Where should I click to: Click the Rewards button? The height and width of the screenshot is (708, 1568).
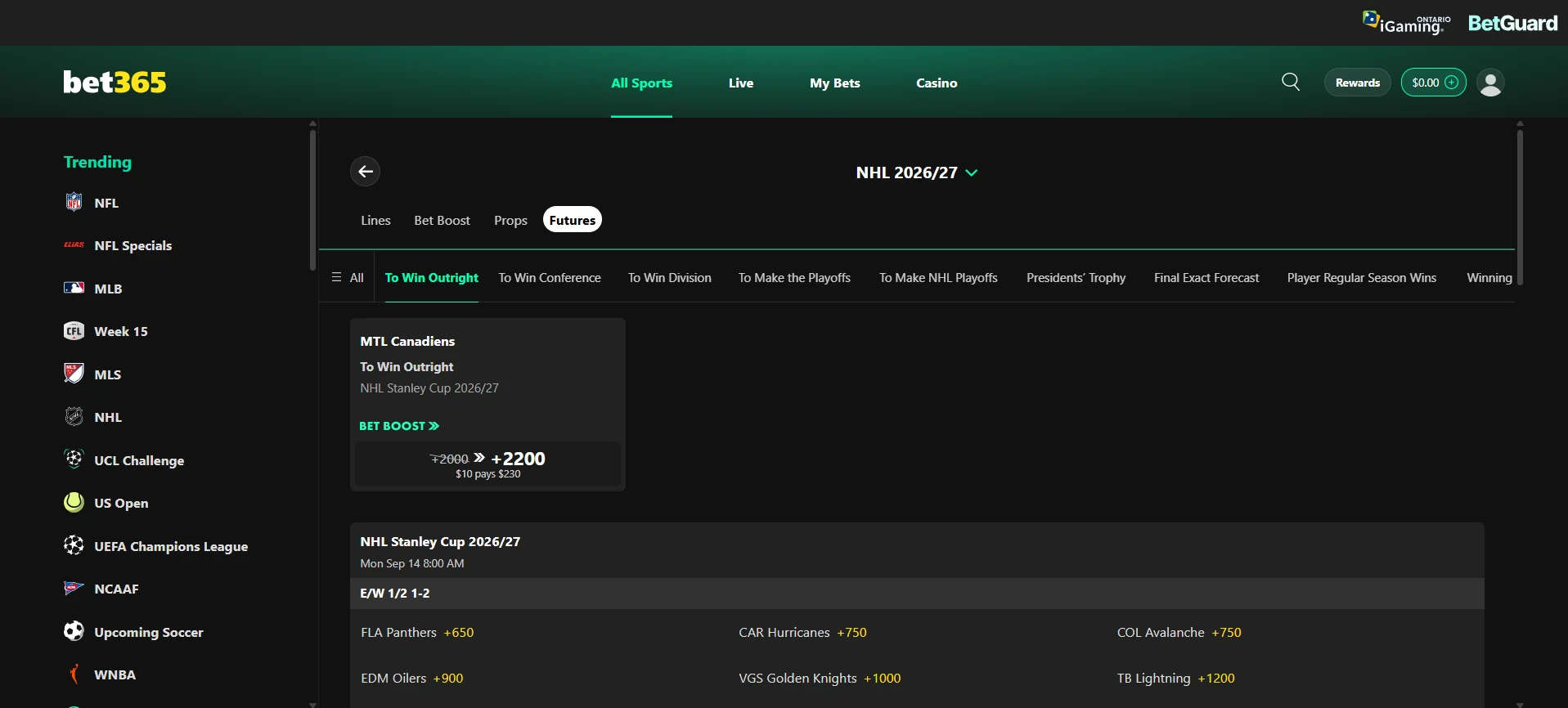click(1358, 83)
